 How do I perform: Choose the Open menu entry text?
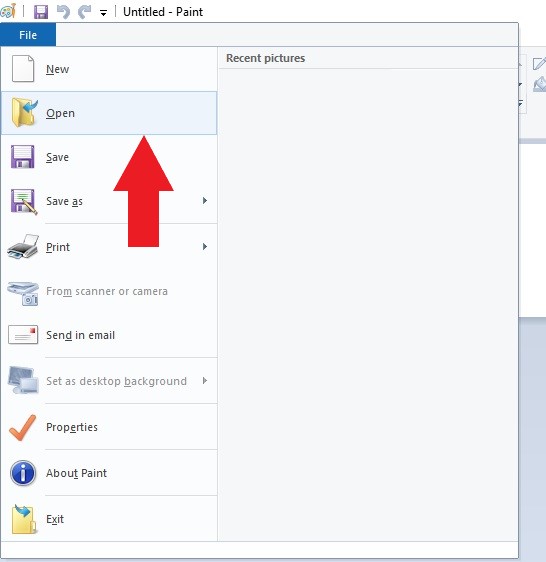click(x=60, y=113)
